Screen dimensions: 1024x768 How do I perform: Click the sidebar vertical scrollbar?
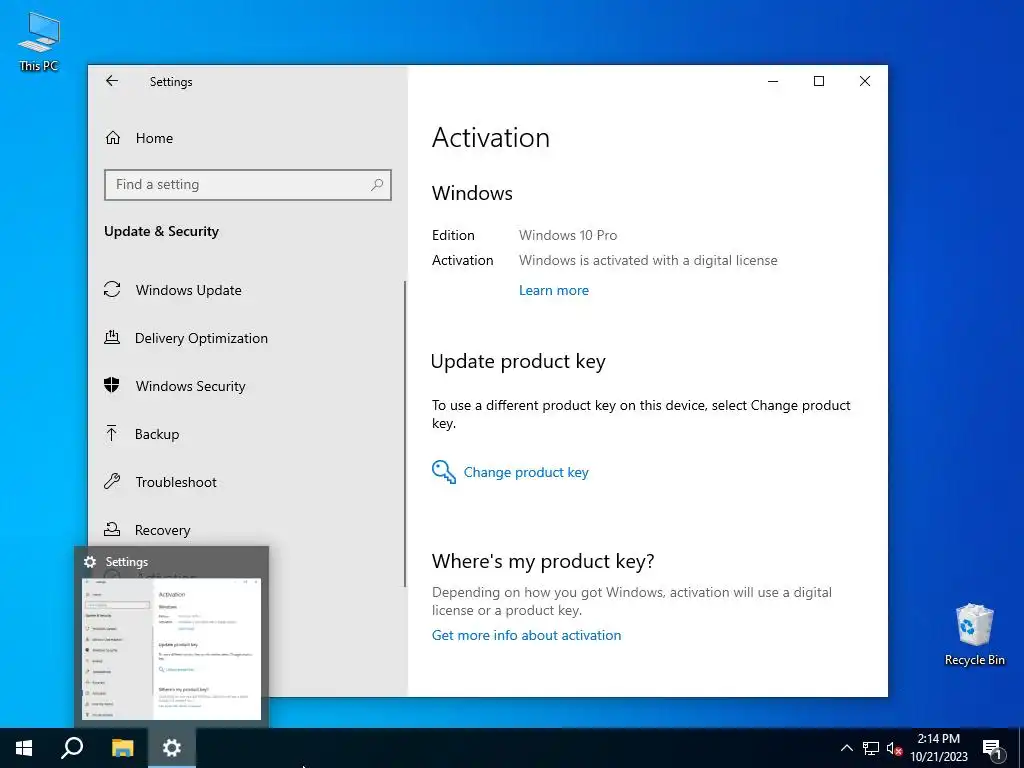[x=405, y=434]
